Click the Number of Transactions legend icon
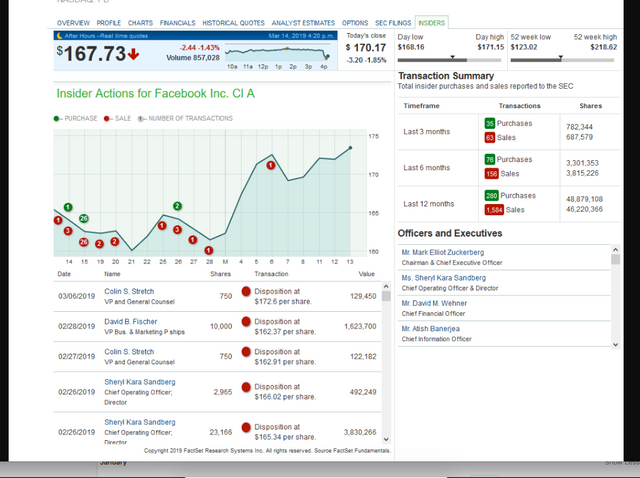Screen dimensions: 640x478 140,119
